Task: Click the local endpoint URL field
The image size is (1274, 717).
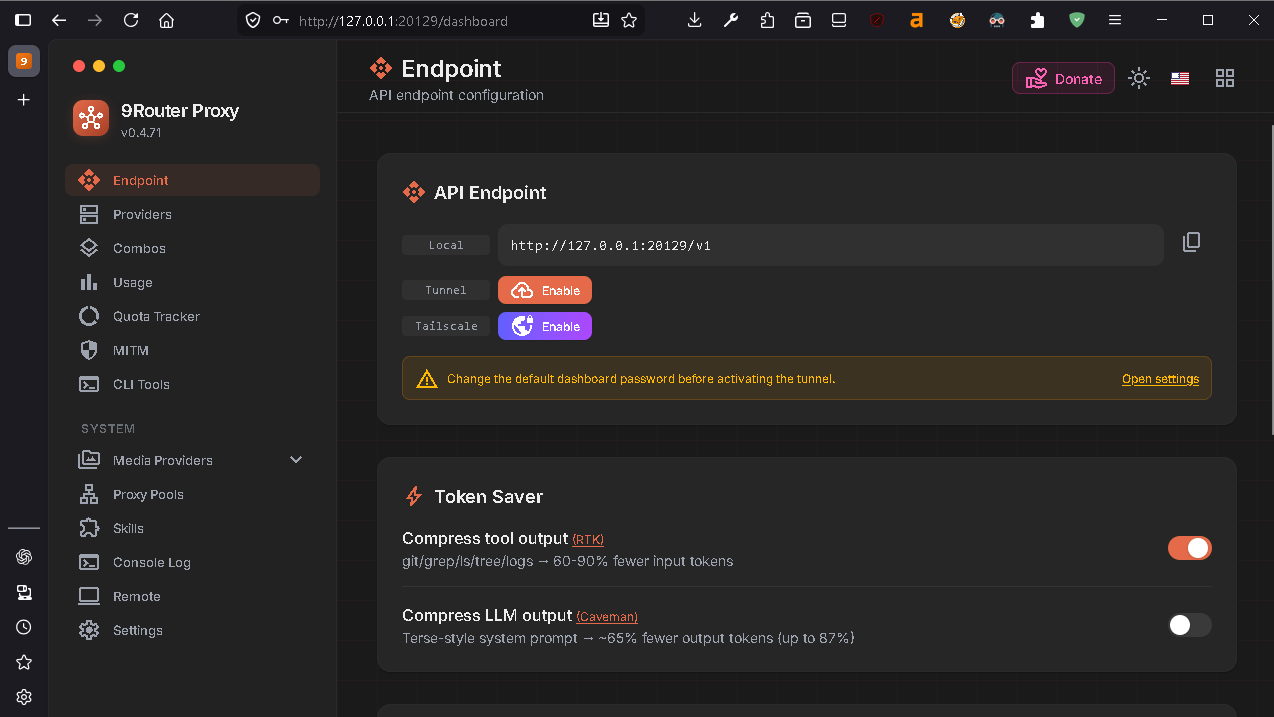Action: (831, 245)
